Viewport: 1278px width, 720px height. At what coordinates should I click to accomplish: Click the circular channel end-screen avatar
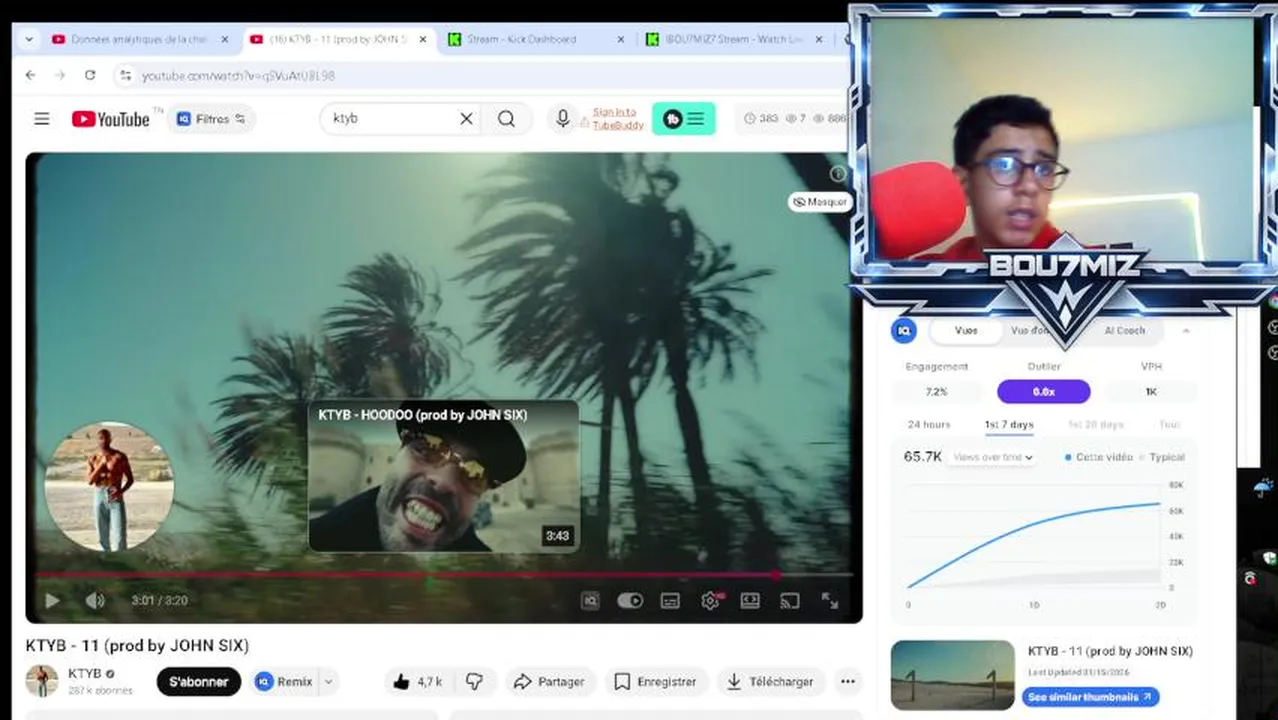(x=109, y=487)
